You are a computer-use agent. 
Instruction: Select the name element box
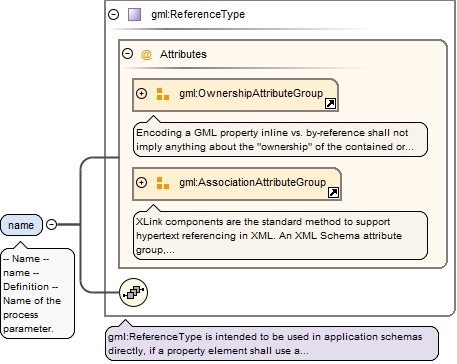pos(22,225)
